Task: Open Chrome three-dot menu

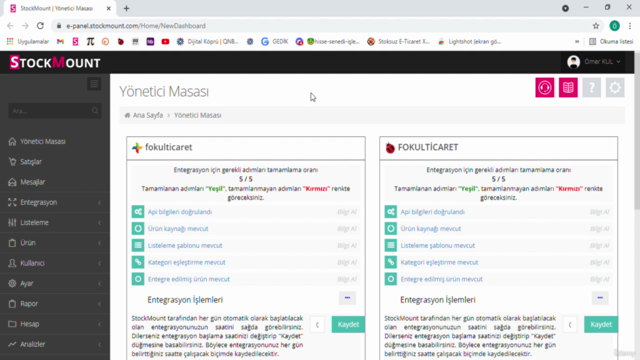Action: click(x=630, y=26)
